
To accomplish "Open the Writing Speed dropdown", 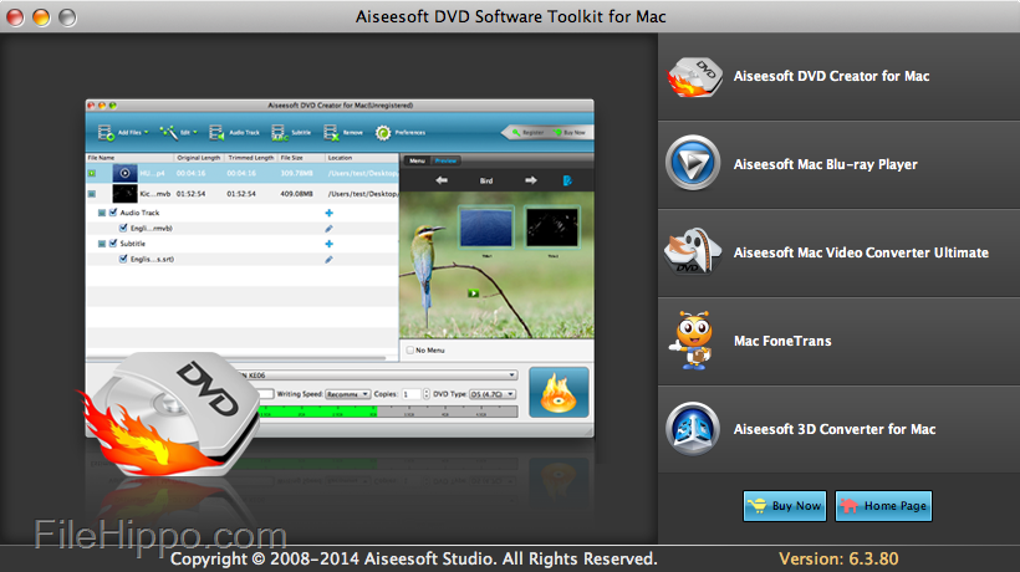I will [348, 394].
